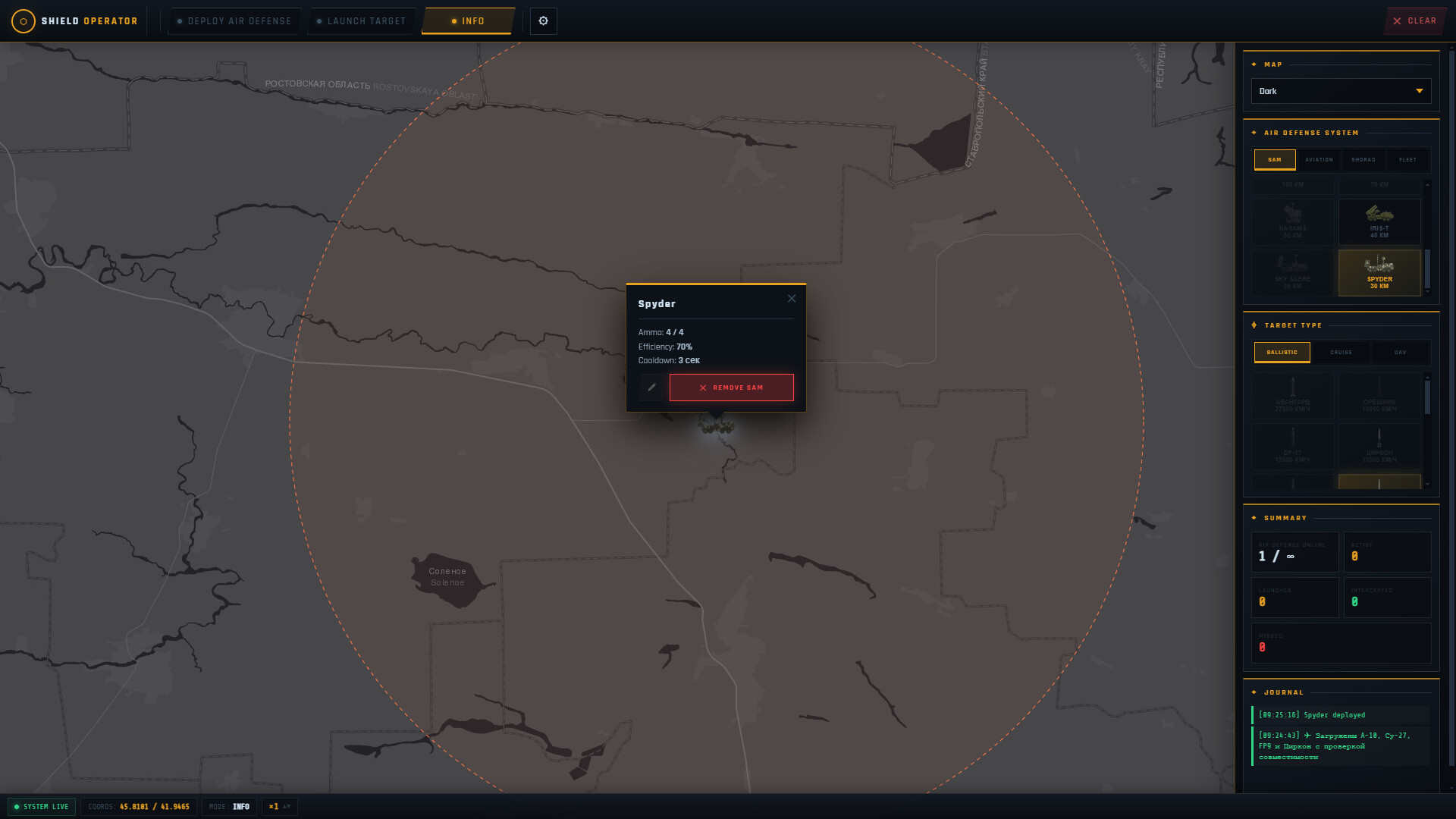Pick the DF-17 12000 км/ч target card
Image resolution: width=1456 pixels, height=819 pixels.
point(1293,446)
